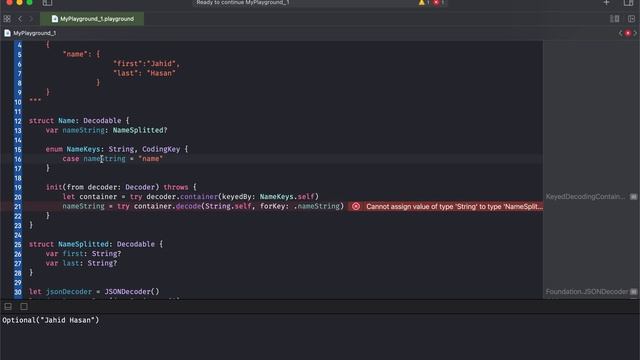This screenshot has height=360, width=640.
Task: Click Quick Look icon beside Foundation.JSONDecoder result
Action: (x=633, y=291)
